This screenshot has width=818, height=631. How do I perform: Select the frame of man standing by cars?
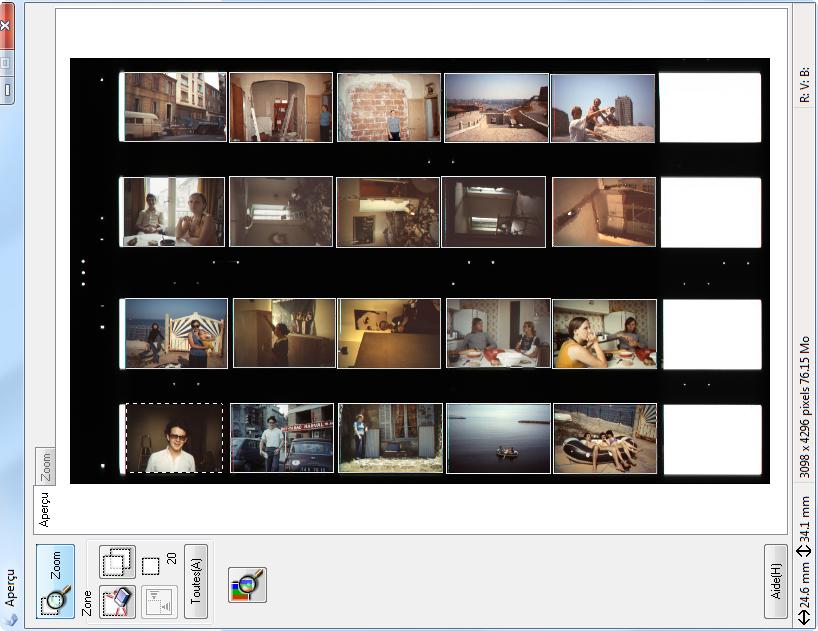point(282,438)
